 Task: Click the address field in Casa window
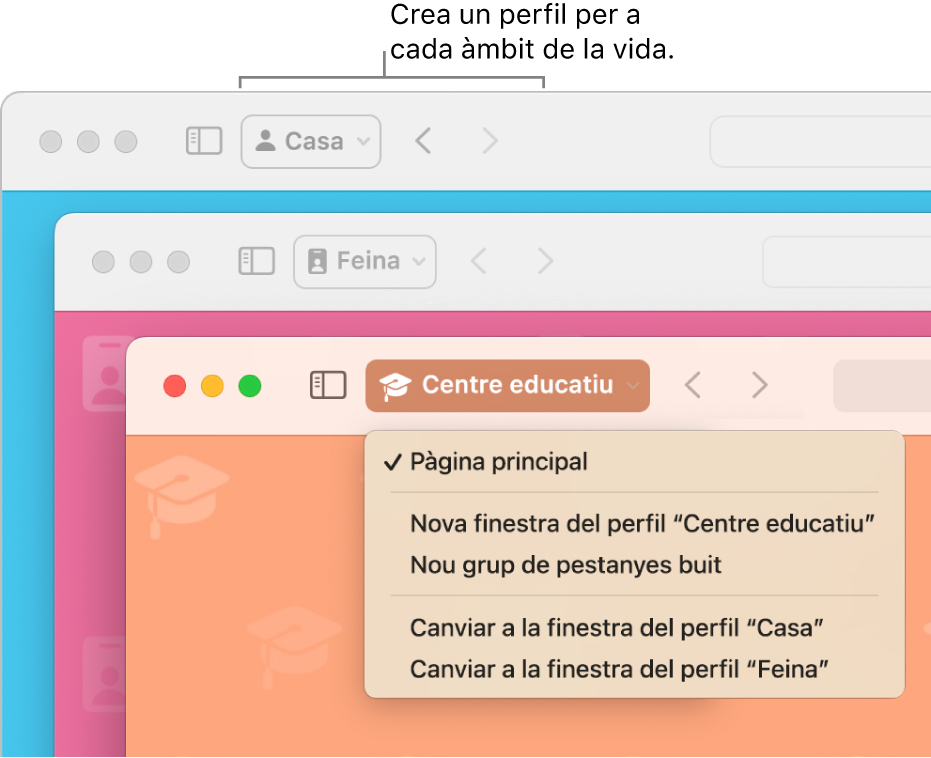820,142
